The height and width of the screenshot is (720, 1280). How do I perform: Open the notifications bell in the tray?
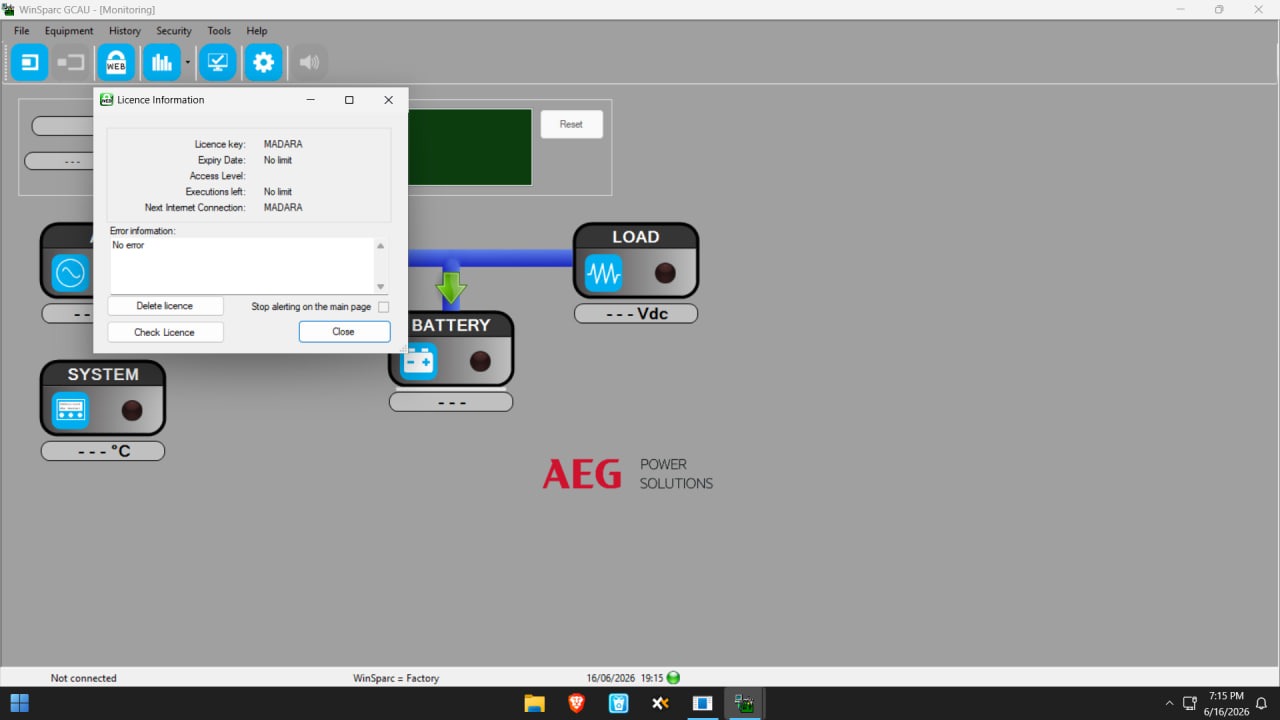1261,703
